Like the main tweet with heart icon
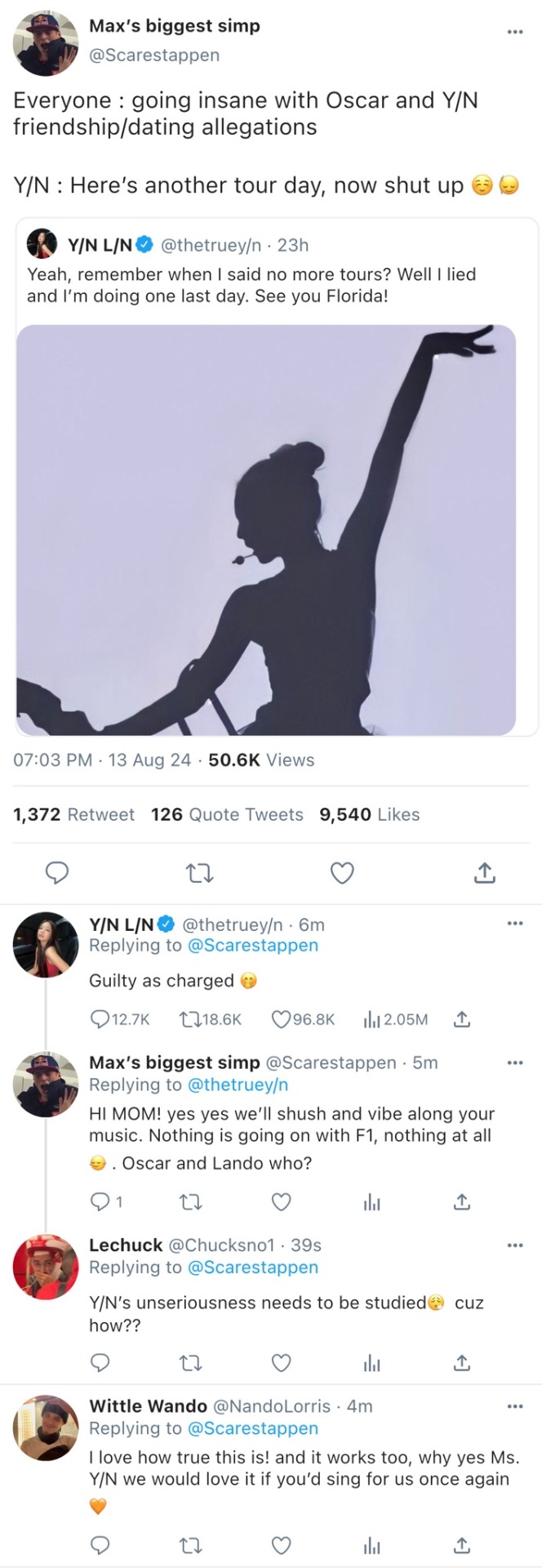The image size is (542, 1568). 342,873
